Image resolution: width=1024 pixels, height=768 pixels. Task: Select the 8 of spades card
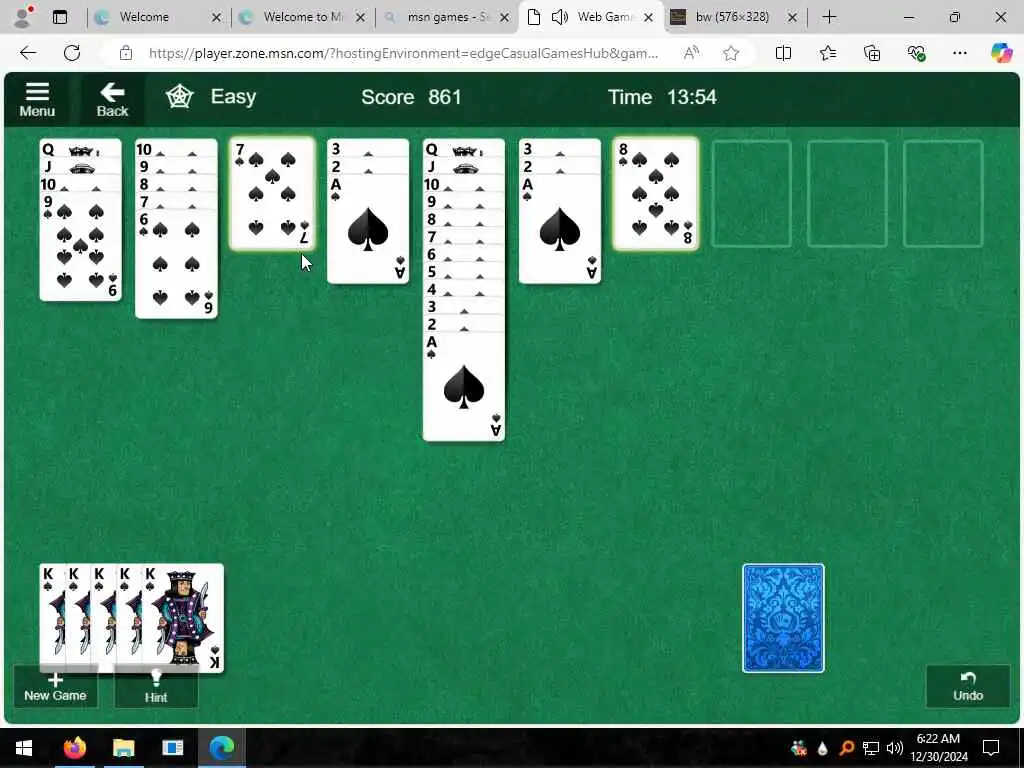[656, 194]
